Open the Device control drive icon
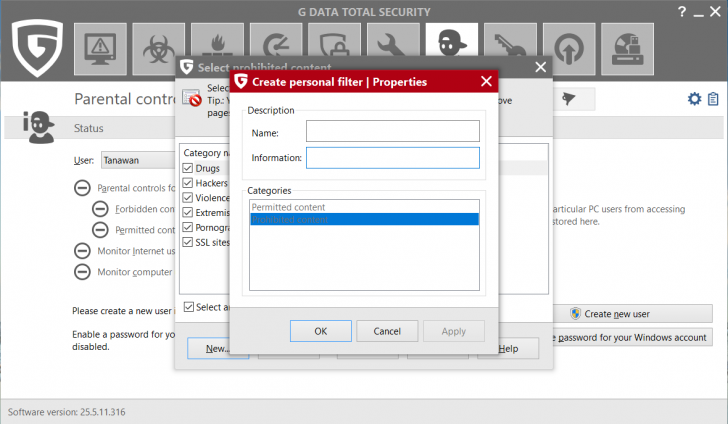Viewport: 728px width, 424px height. click(628, 49)
